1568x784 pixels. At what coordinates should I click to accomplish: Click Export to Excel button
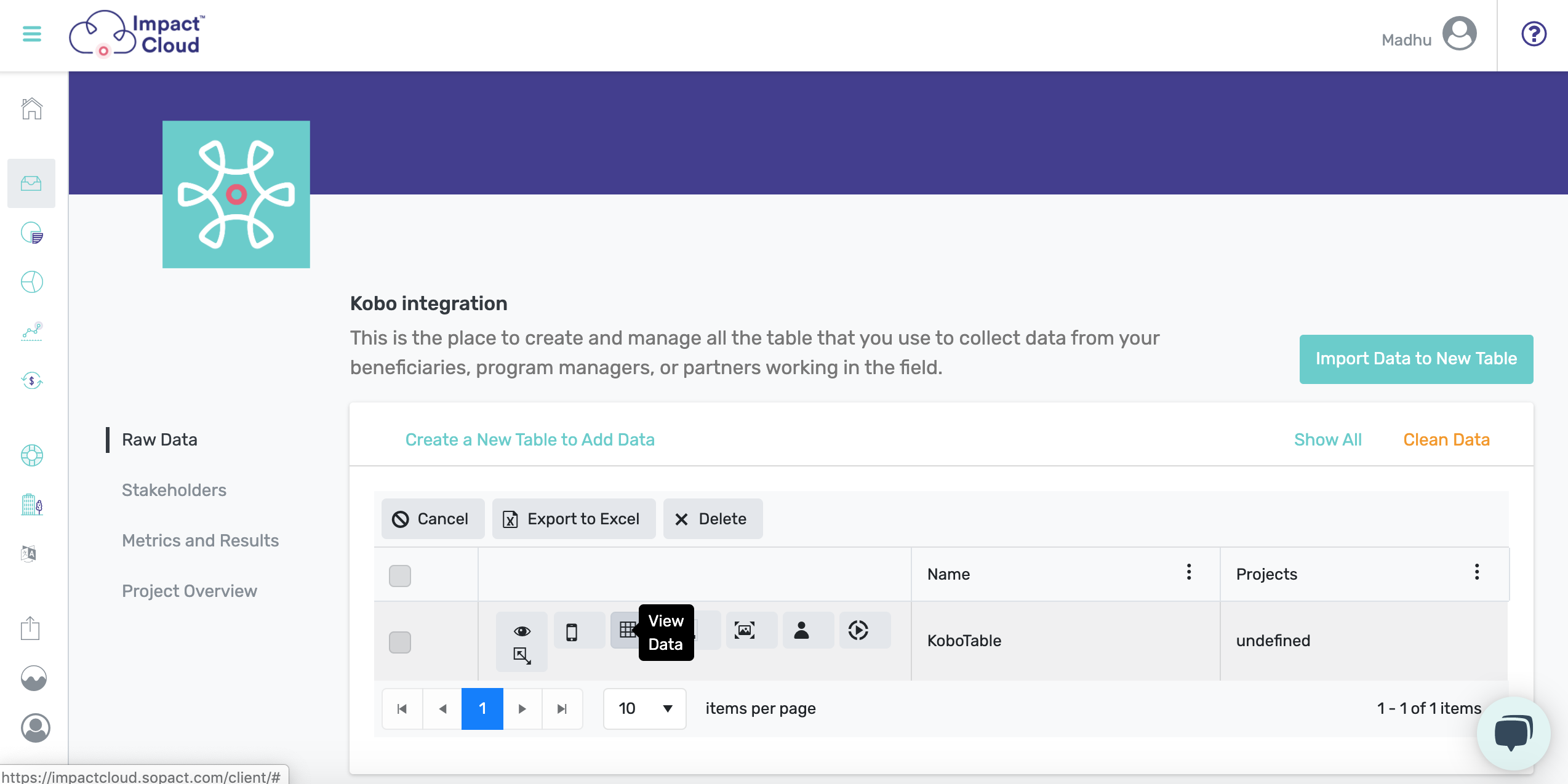(x=574, y=519)
